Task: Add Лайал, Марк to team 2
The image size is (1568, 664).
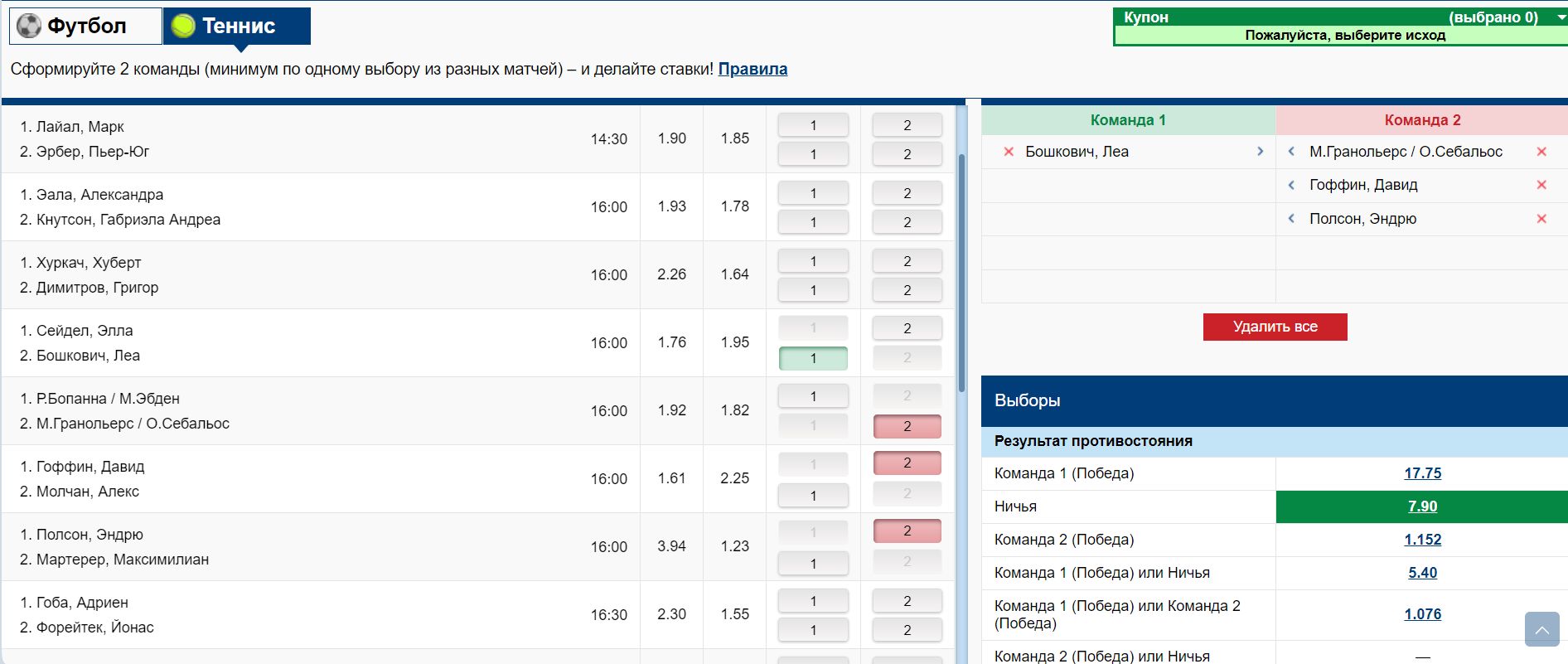Action: point(907,125)
